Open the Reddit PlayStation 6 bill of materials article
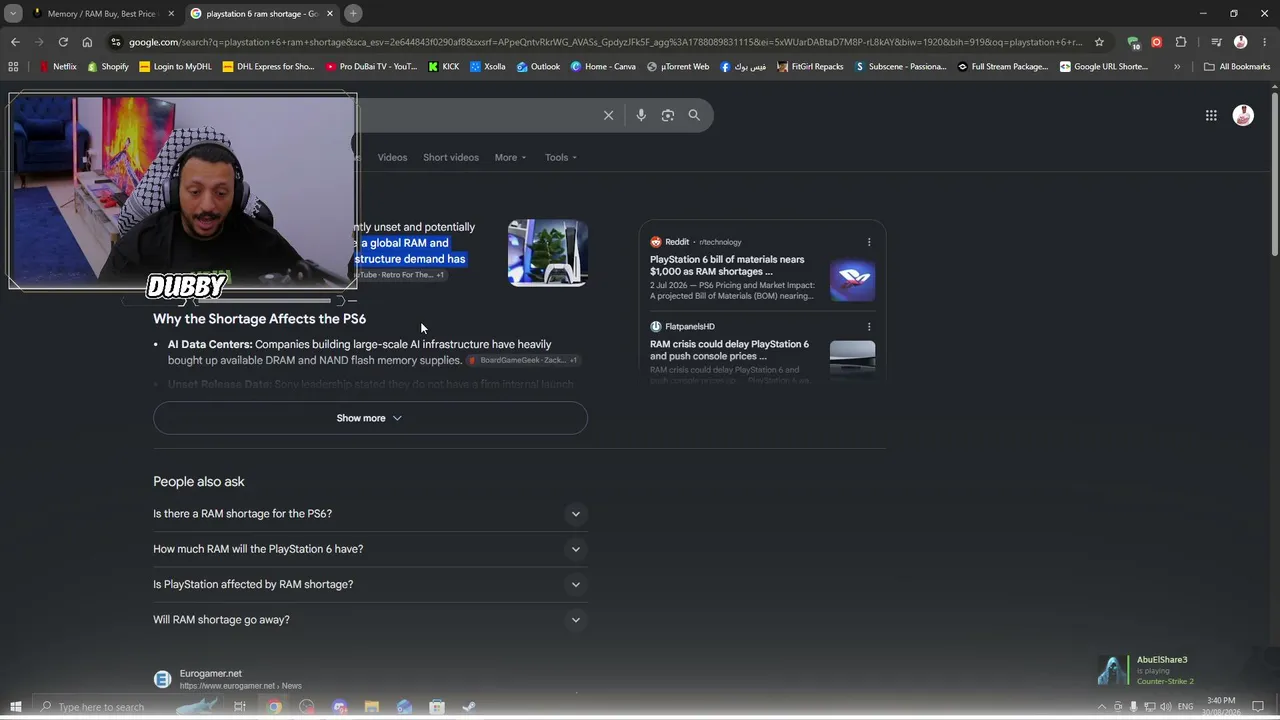The height and width of the screenshot is (720, 1280). tap(727, 265)
